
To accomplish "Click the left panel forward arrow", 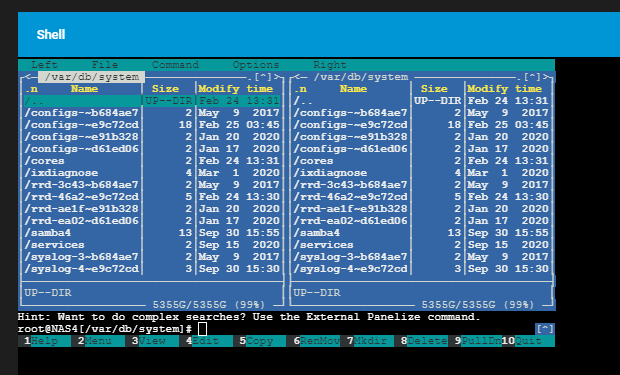I will [x=276, y=77].
